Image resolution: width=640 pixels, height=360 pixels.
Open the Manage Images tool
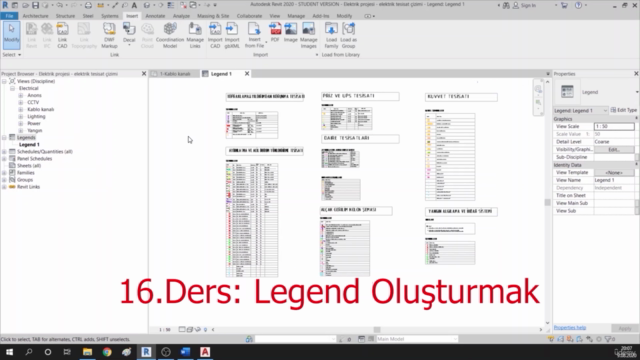coord(309,35)
